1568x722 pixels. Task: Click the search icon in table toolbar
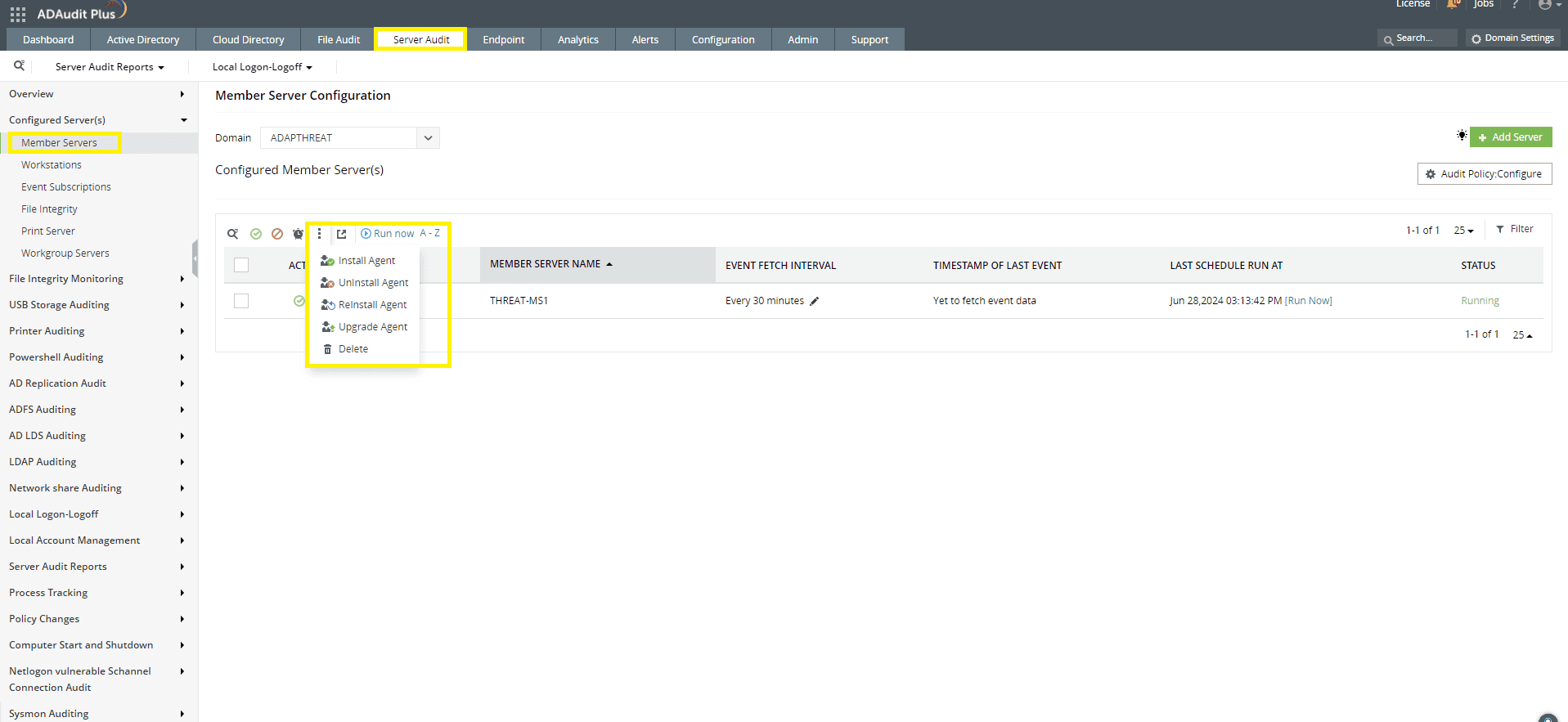[233, 234]
